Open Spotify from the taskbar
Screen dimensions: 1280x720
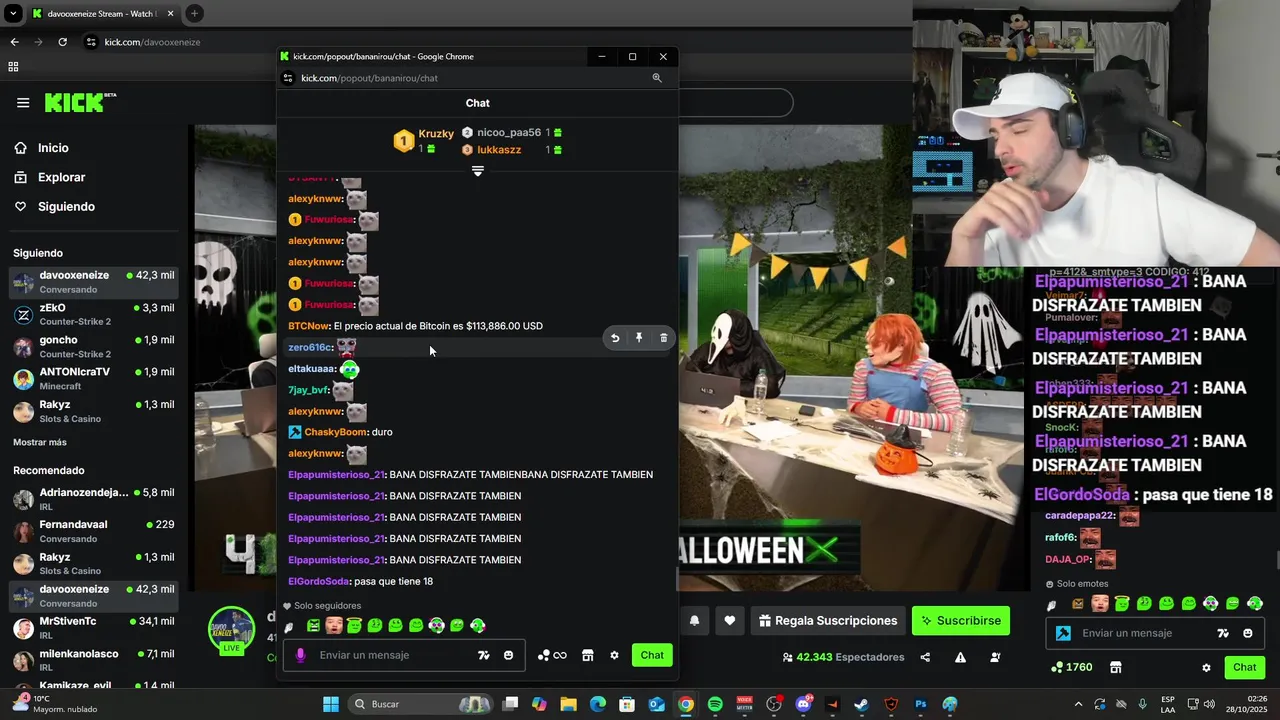point(715,704)
